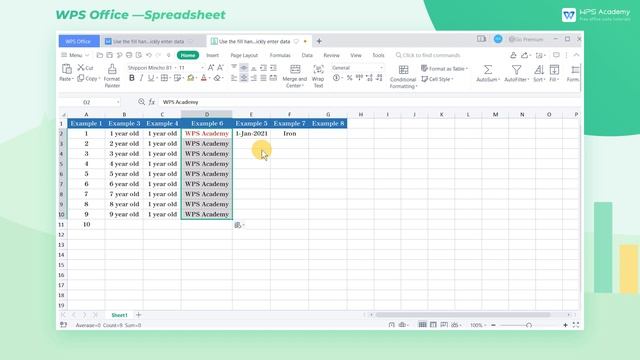Click the Merge and Center icon

(x=295, y=69)
